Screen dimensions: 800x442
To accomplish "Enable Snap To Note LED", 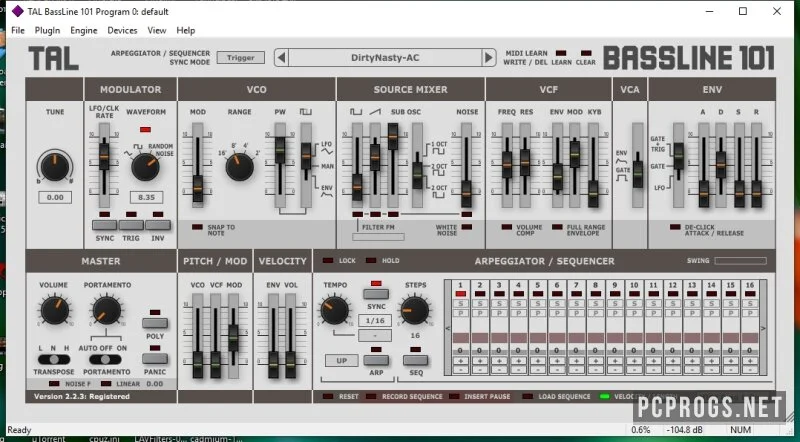I will (x=197, y=227).
